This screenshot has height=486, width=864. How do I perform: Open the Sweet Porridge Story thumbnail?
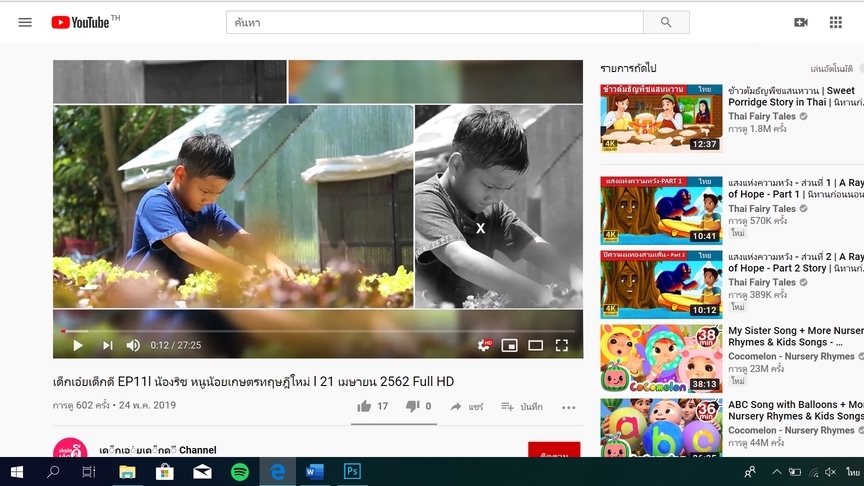661,118
